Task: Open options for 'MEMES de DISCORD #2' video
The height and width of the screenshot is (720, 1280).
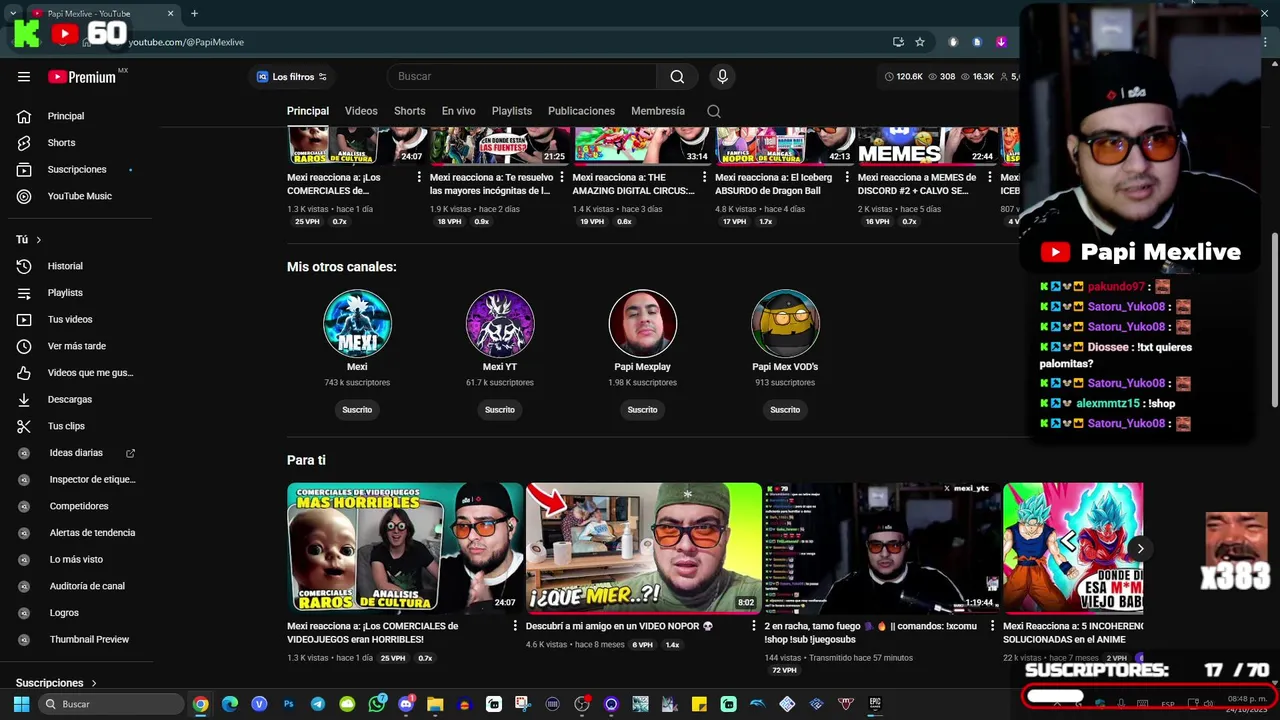Action: click(x=990, y=177)
